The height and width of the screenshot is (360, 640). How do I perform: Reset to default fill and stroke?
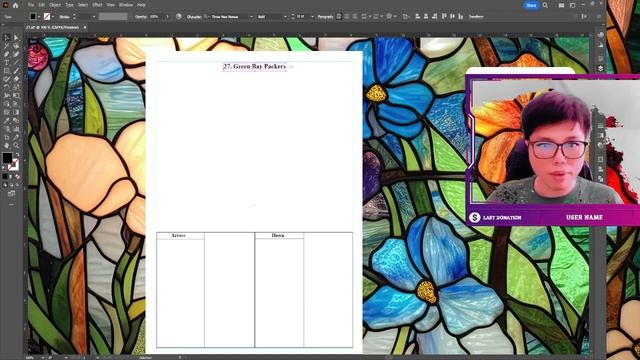pos(4,167)
